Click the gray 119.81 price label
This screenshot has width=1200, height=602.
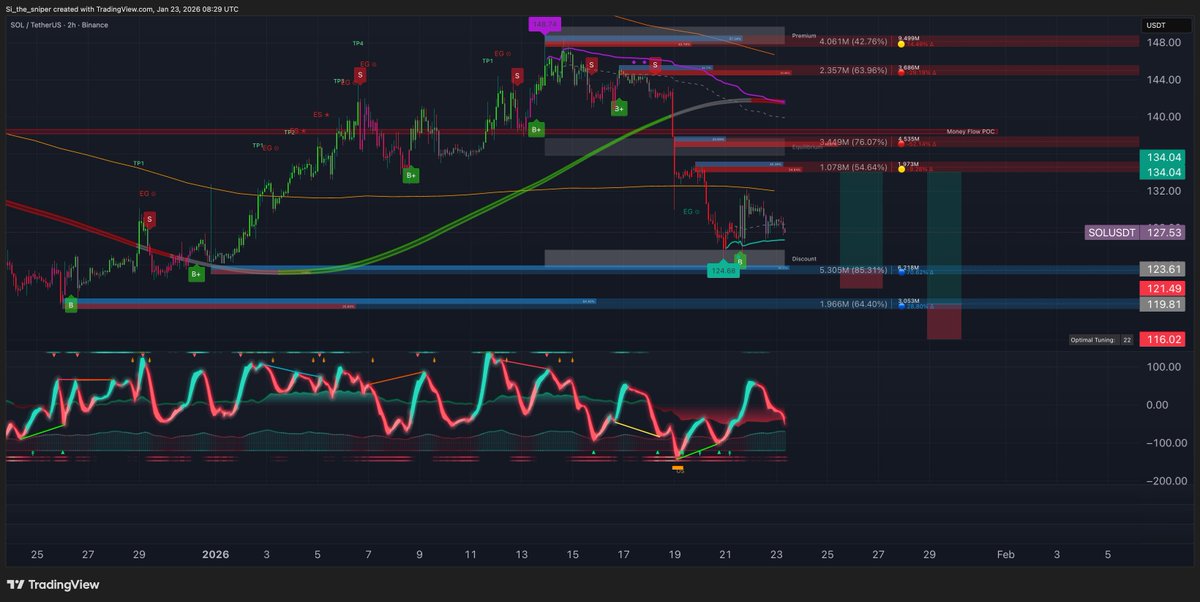point(1163,305)
